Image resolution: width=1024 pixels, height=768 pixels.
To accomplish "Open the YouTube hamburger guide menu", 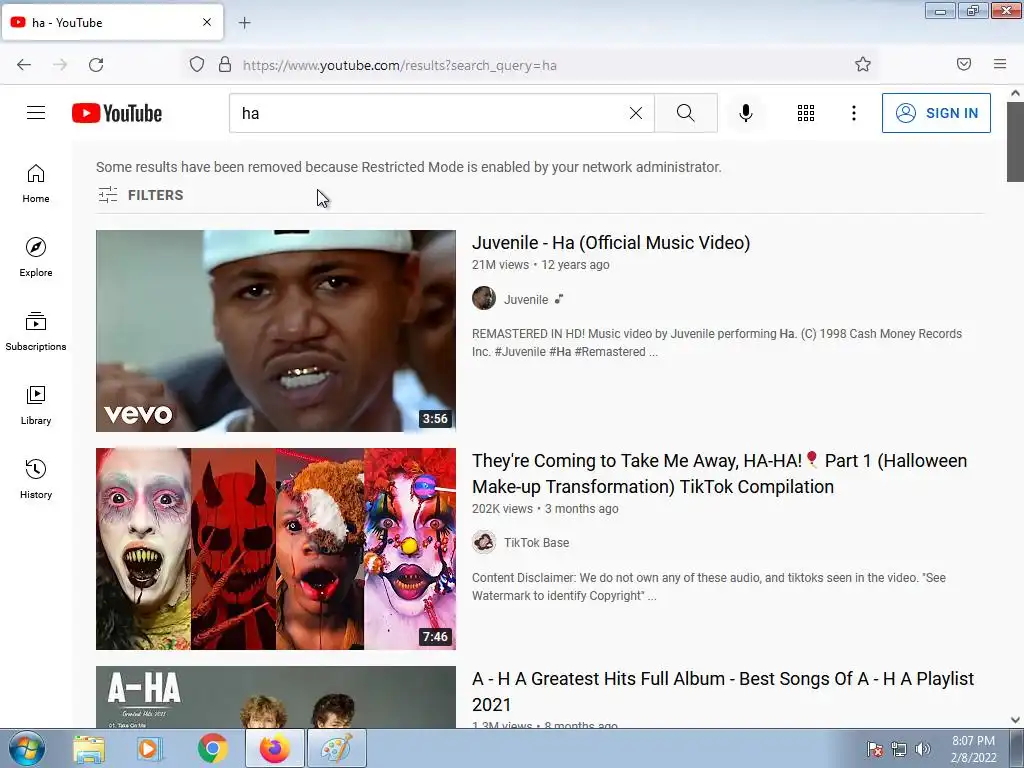I will [36, 113].
